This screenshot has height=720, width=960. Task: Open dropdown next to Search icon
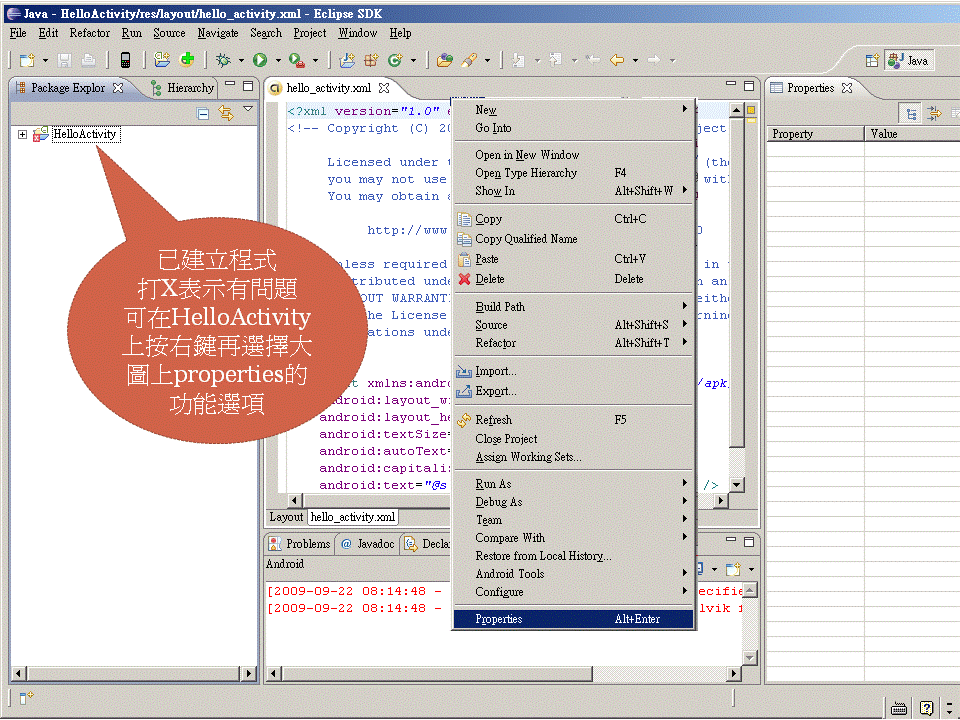coord(487,61)
